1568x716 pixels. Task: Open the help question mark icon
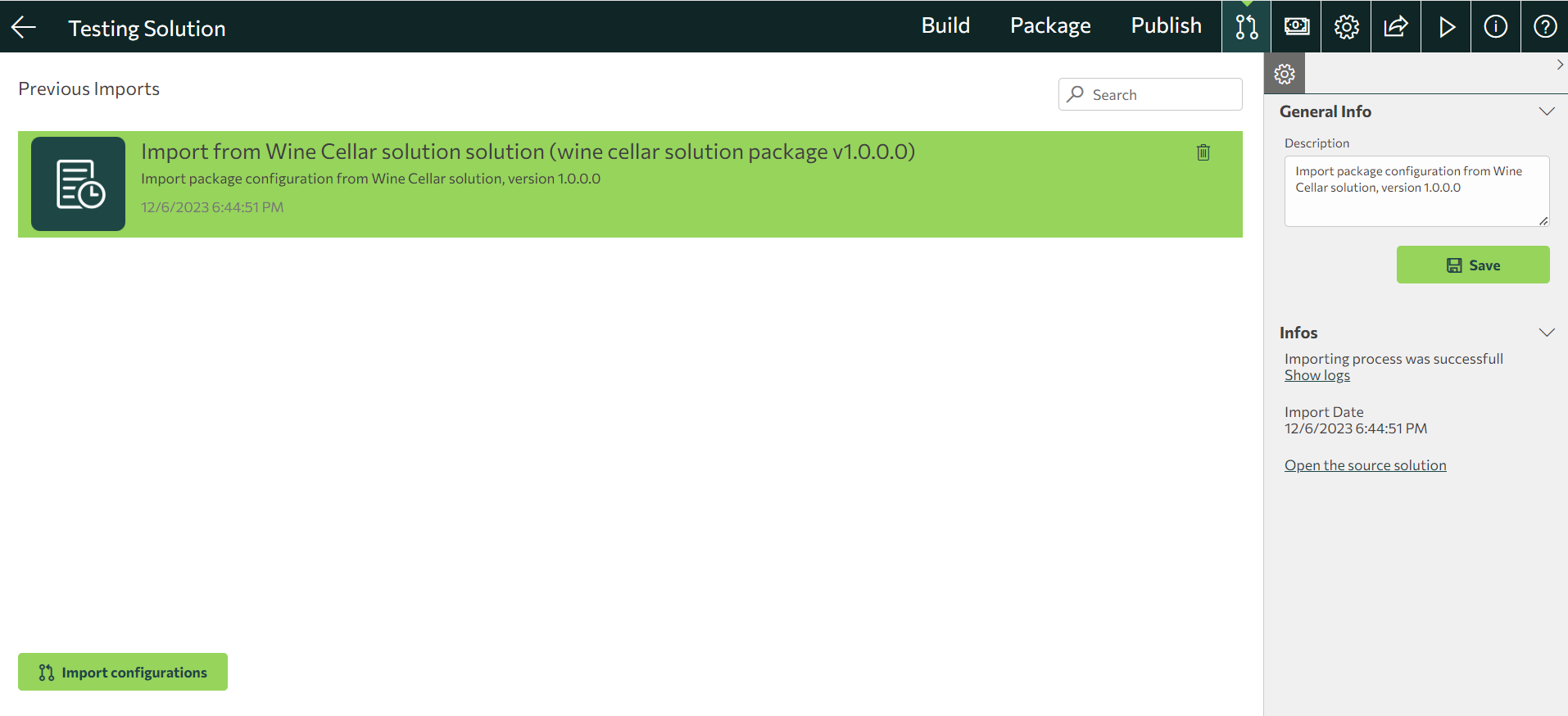(x=1545, y=27)
